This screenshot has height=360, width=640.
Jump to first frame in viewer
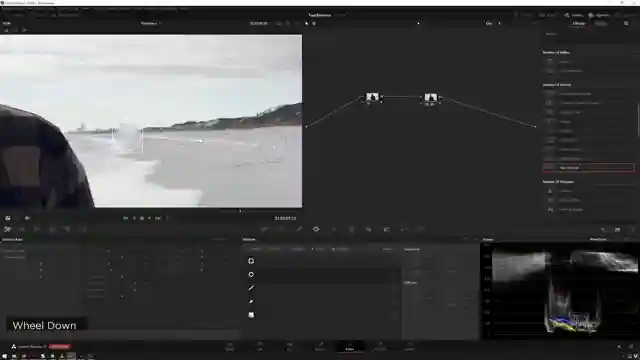coord(125,218)
